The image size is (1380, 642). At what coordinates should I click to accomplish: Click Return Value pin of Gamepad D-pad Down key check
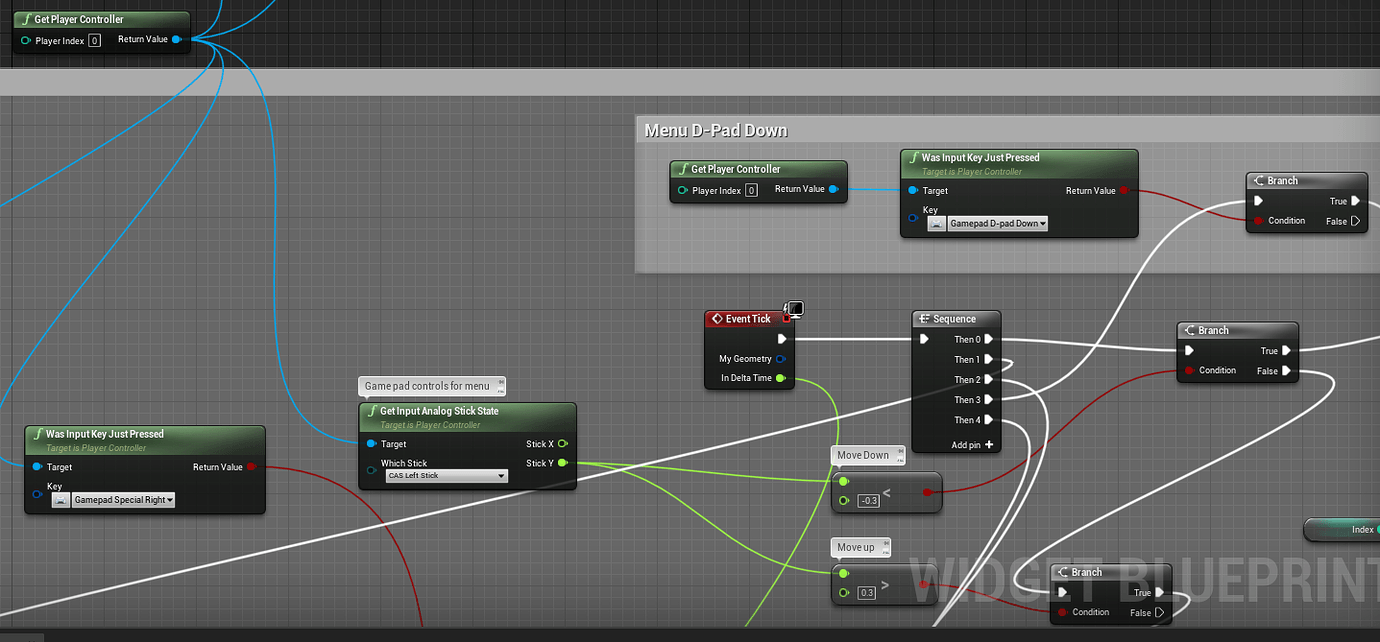(1124, 190)
